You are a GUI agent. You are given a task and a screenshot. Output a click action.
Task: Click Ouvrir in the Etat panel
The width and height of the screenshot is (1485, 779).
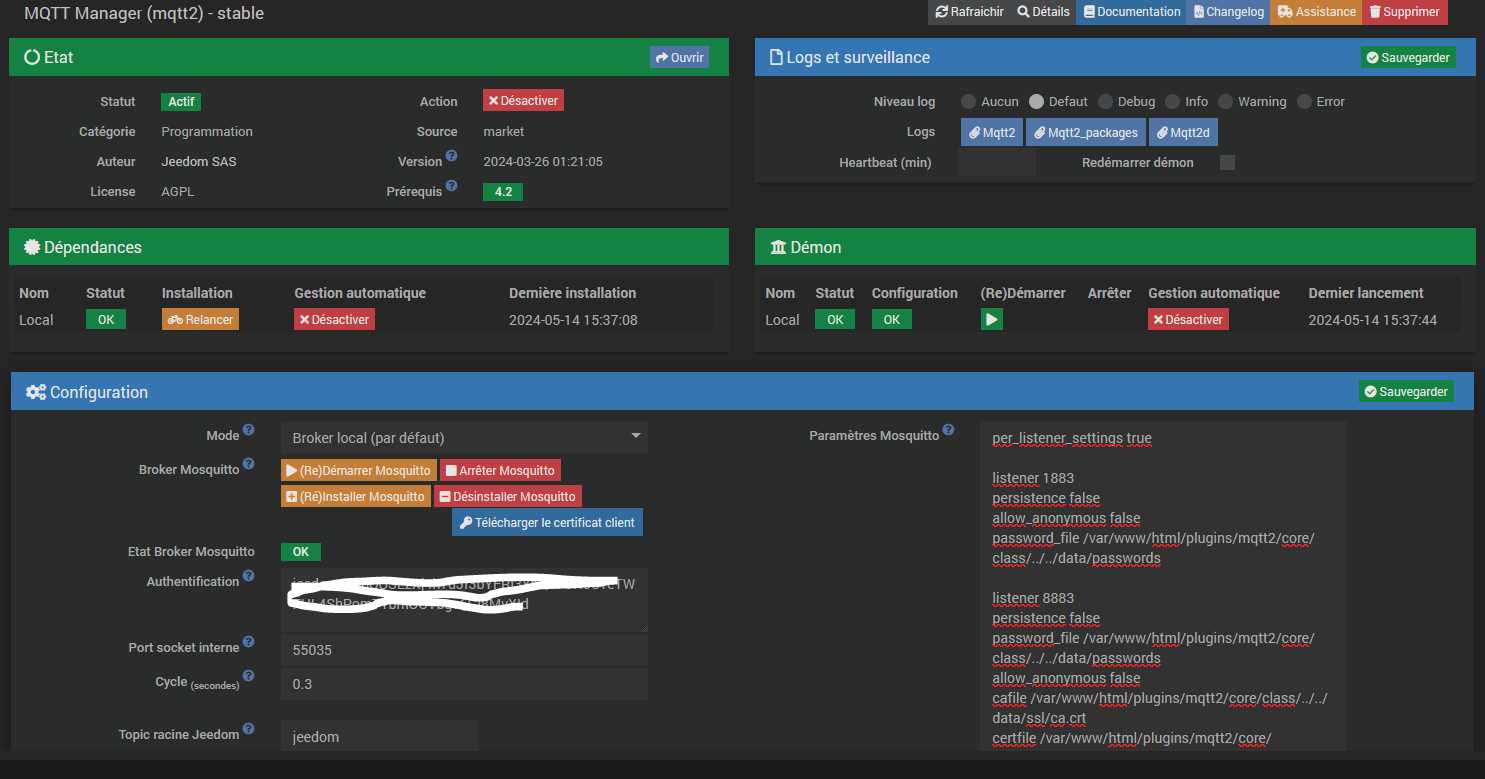pyautogui.click(x=679, y=57)
